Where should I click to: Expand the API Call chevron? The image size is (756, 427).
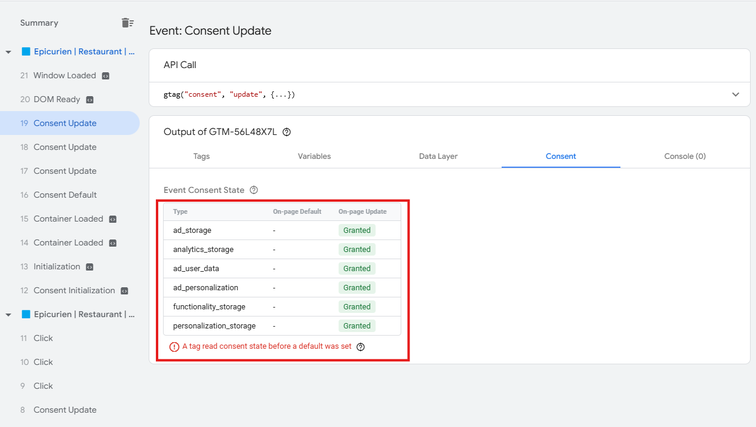click(x=735, y=95)
